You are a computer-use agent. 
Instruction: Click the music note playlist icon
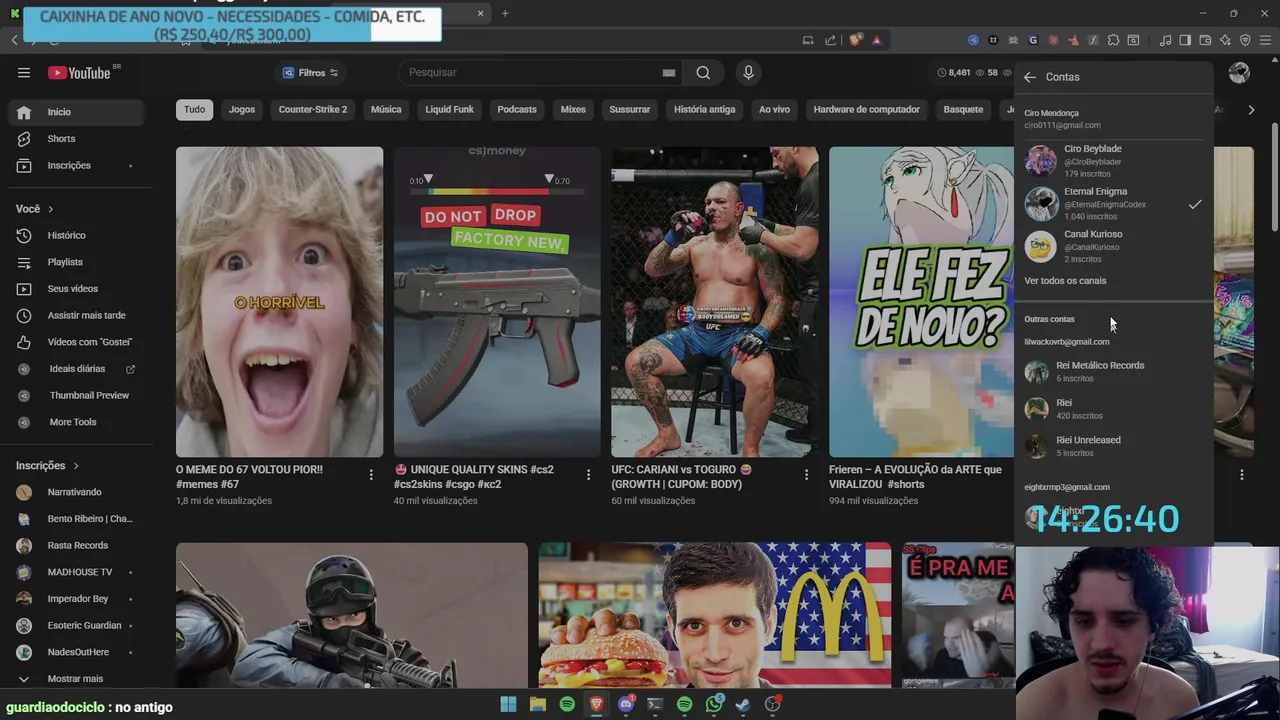(x=1165, y=40)
